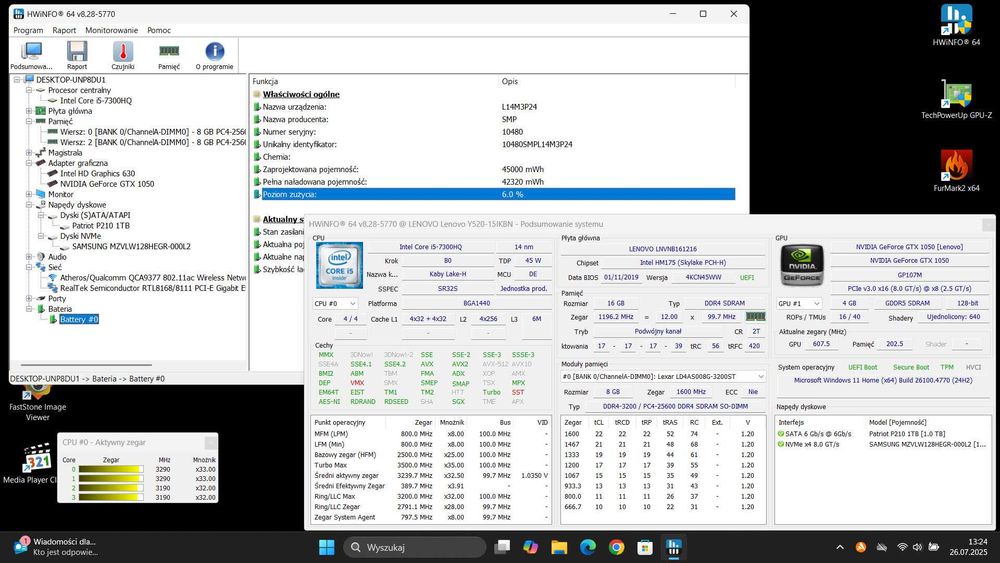The height and width of the screenshot is (563, 1000).
Task: Select NVIDIA GeForce GTX 1050 tree item
Action: coord(107,184)
